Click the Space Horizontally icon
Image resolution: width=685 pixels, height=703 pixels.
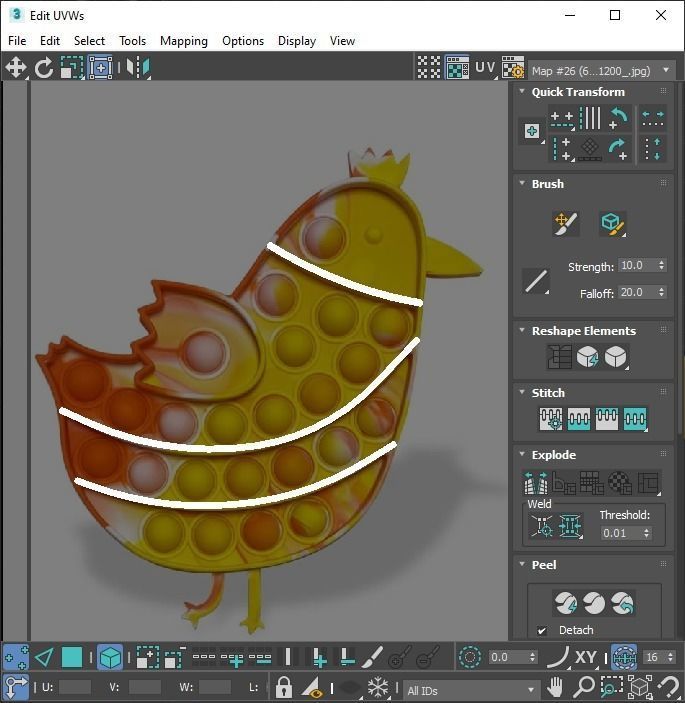point(653,118)
